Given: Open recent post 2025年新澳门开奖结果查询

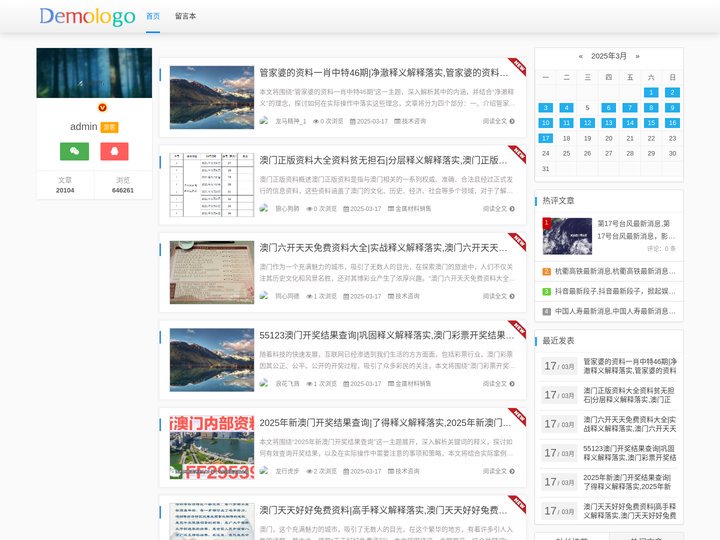Looking at the screenshot, I should pyautogui.click(x=627, y=482).
